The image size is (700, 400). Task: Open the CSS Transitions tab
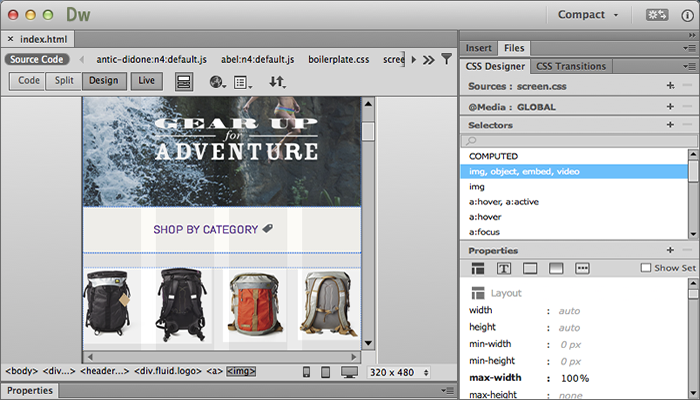coord(571,67)
